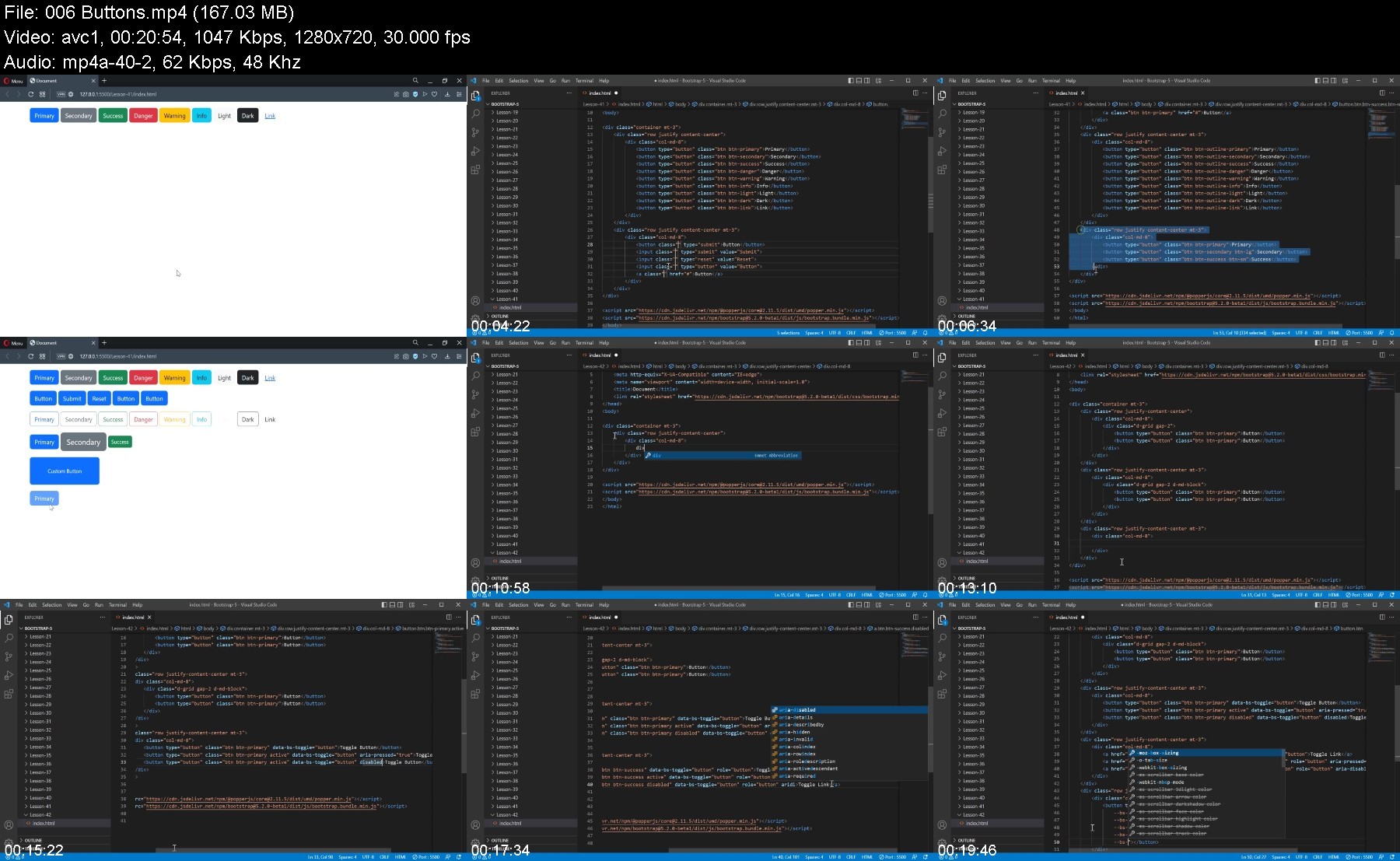The width and height of the screenshot is (1400, 861).
Task: Expand the Lesson-25 folder in the 00:17:34 frame
Action: click(506, 670)
